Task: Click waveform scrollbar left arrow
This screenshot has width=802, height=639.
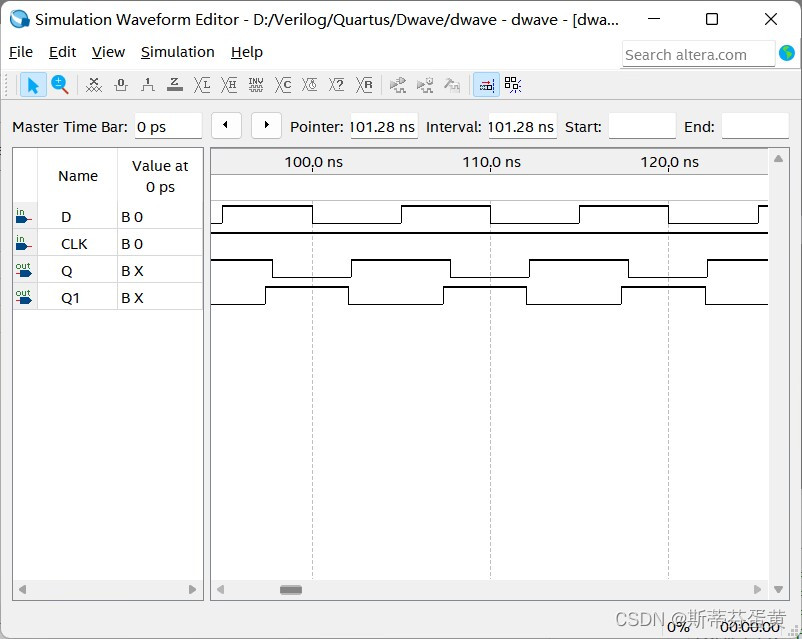Action: click(x=220, y=589)
